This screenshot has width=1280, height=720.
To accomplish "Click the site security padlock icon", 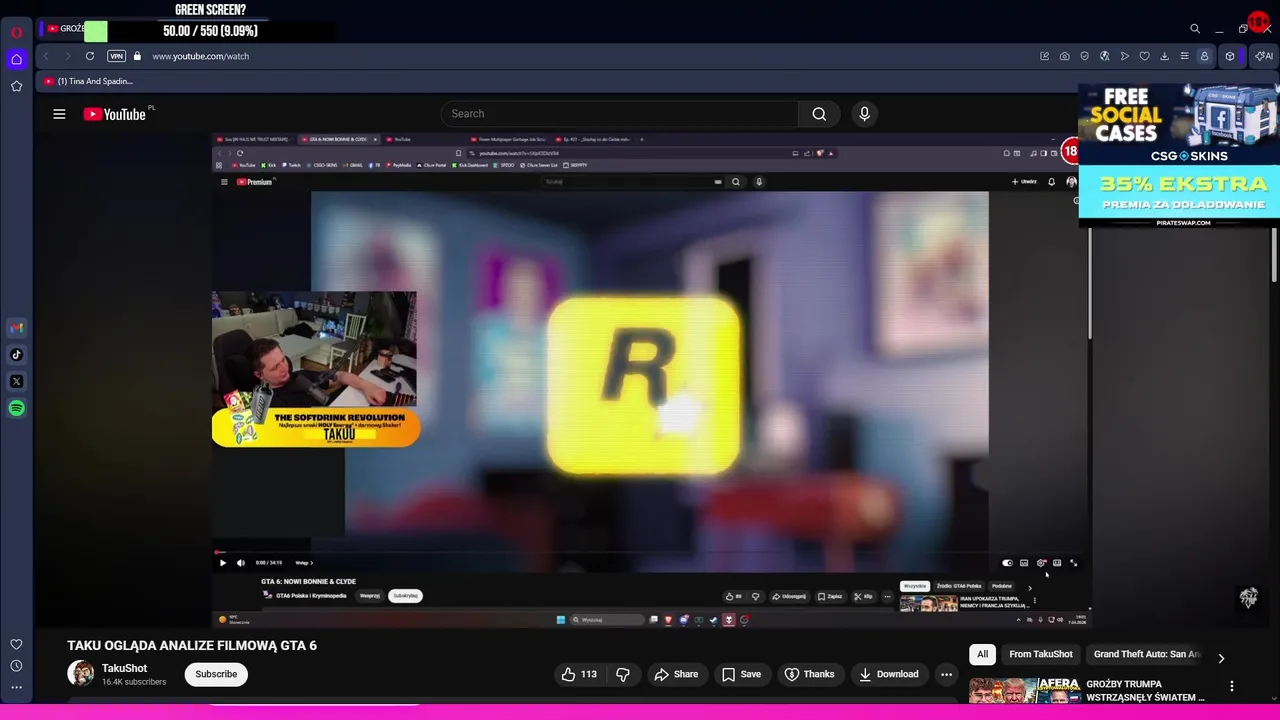I will pyautogui.click(x=137, y=56).
